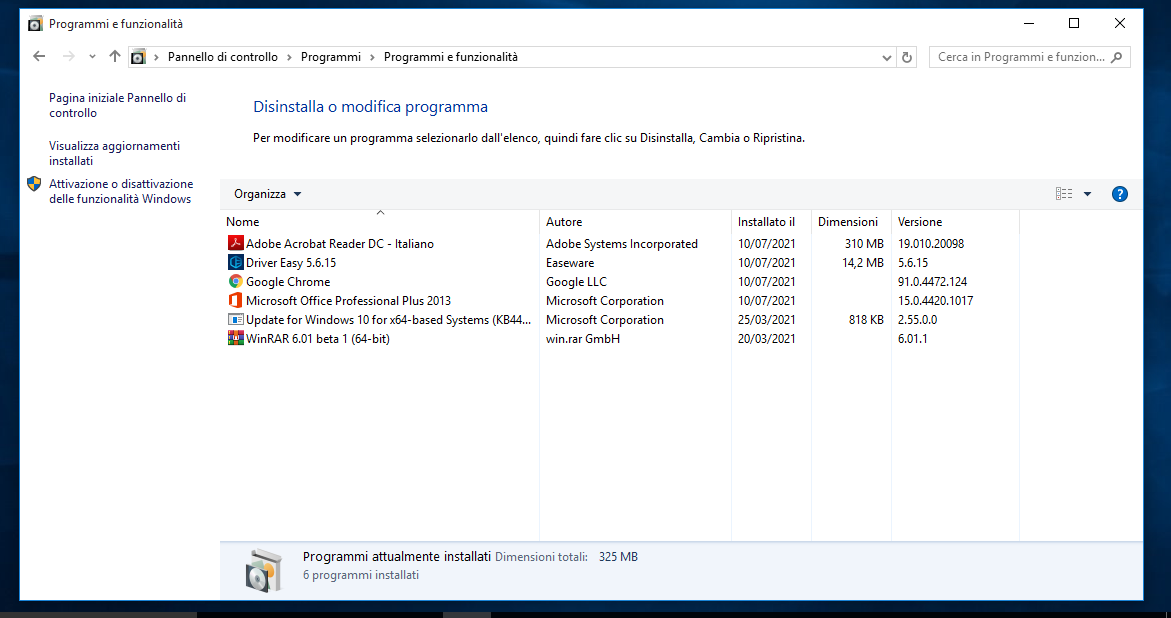The height and width of the screenshot is (618, 1171).
Task: Click the shield icon beside Windows features link
Action: (34, 184)
